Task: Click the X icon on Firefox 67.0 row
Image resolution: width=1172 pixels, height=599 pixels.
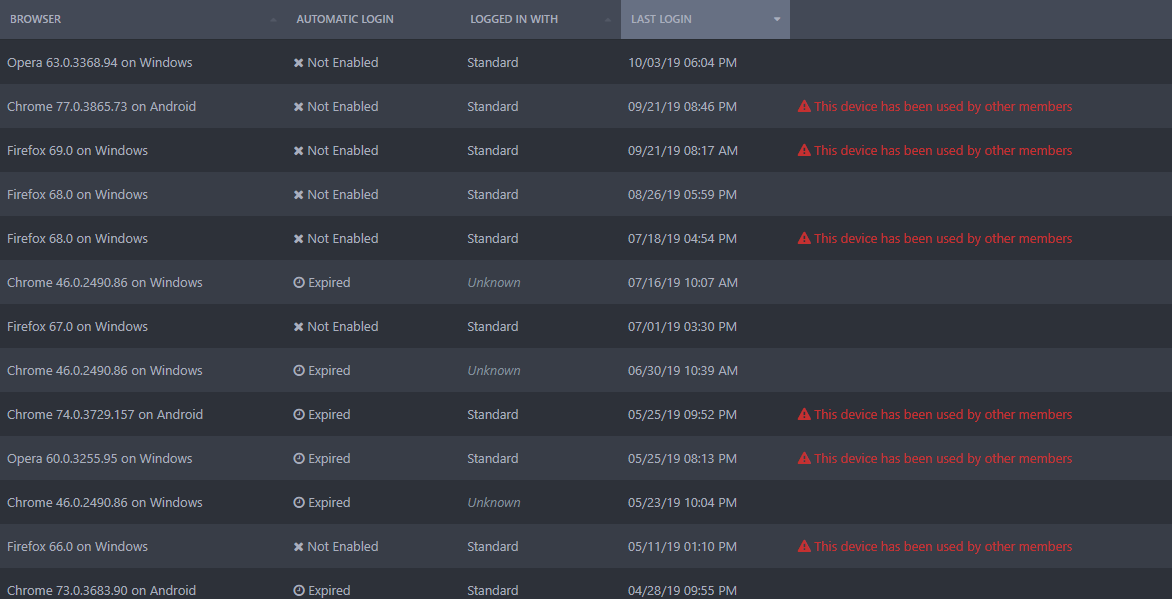Action: click(298, 327)
